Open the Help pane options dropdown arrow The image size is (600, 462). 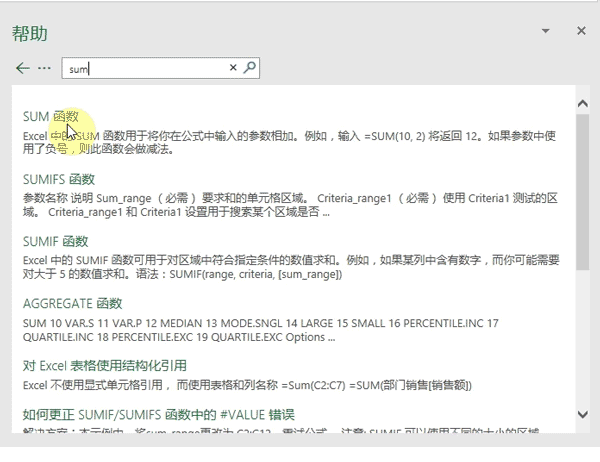(546, 31)
